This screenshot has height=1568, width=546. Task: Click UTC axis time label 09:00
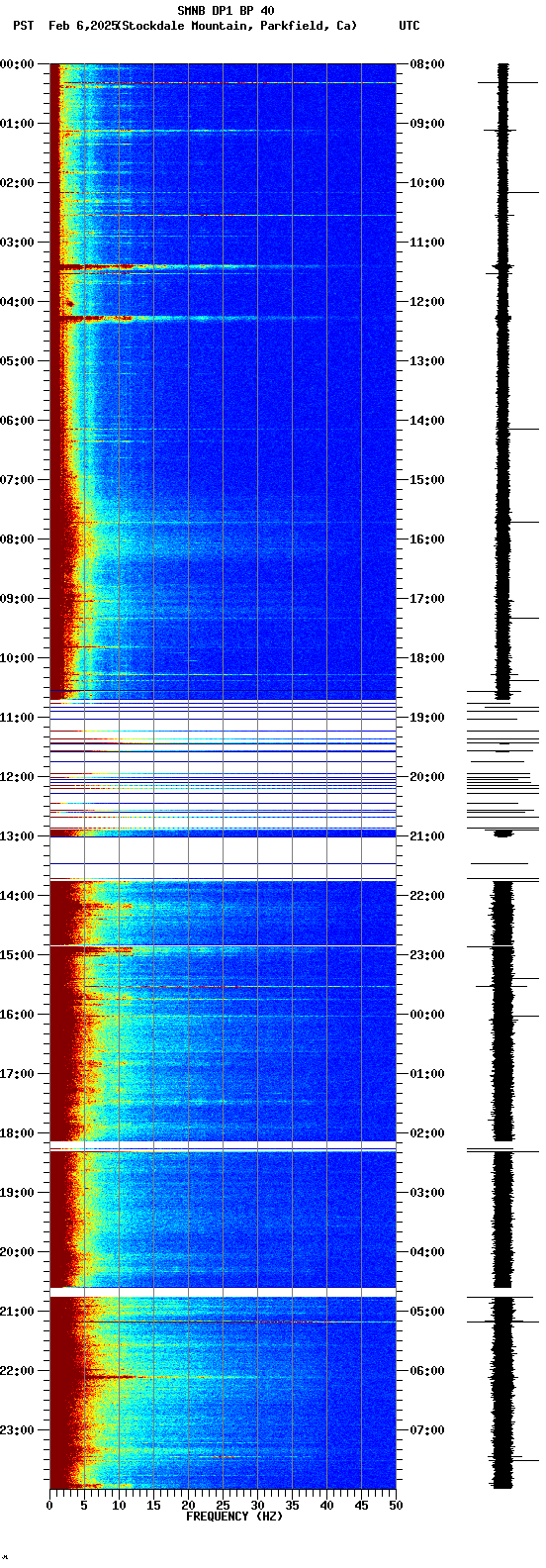tap(427, 124)
